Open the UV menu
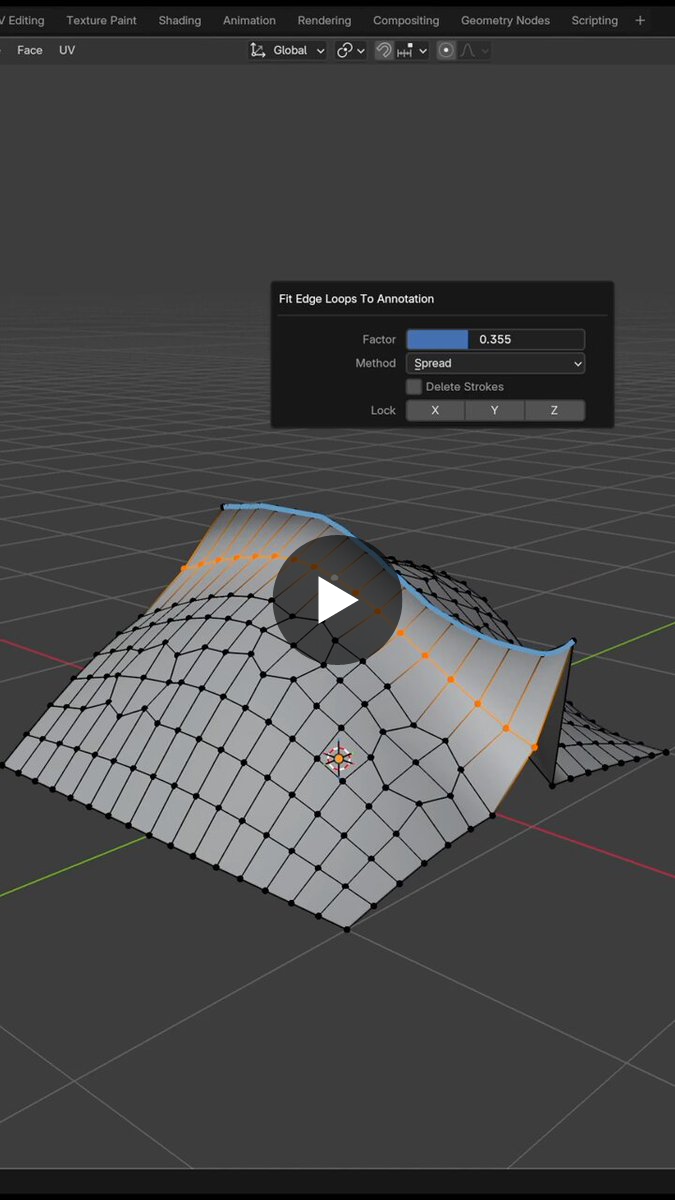This screenshot has height=1200, width=675. pos(67,50)
